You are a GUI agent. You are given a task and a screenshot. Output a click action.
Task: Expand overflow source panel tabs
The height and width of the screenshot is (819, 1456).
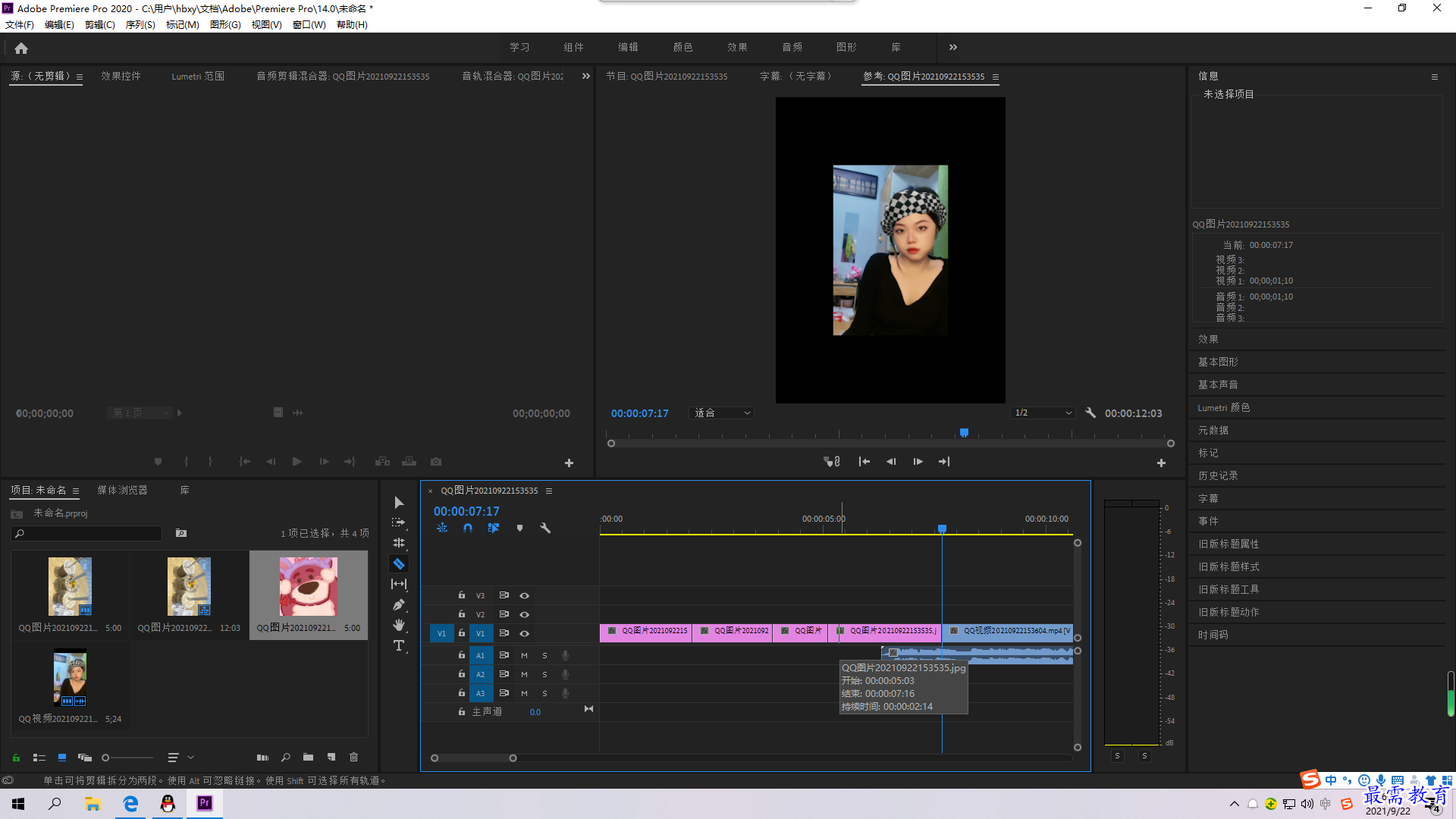[585, 76]
